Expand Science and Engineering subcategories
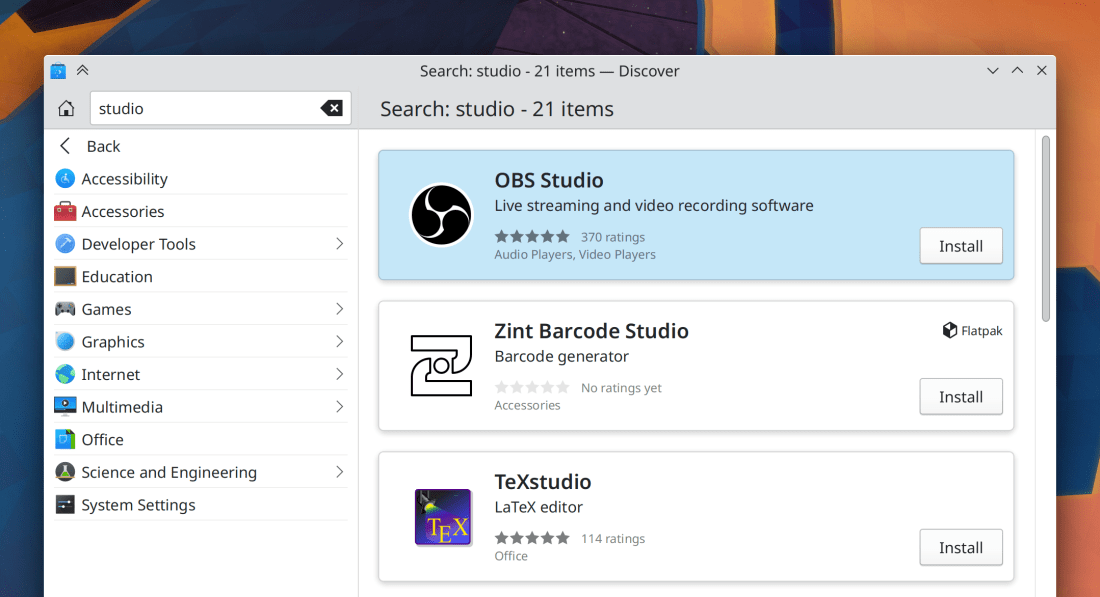Screen dimensions: 1100x597 click(x=339, y=472)
